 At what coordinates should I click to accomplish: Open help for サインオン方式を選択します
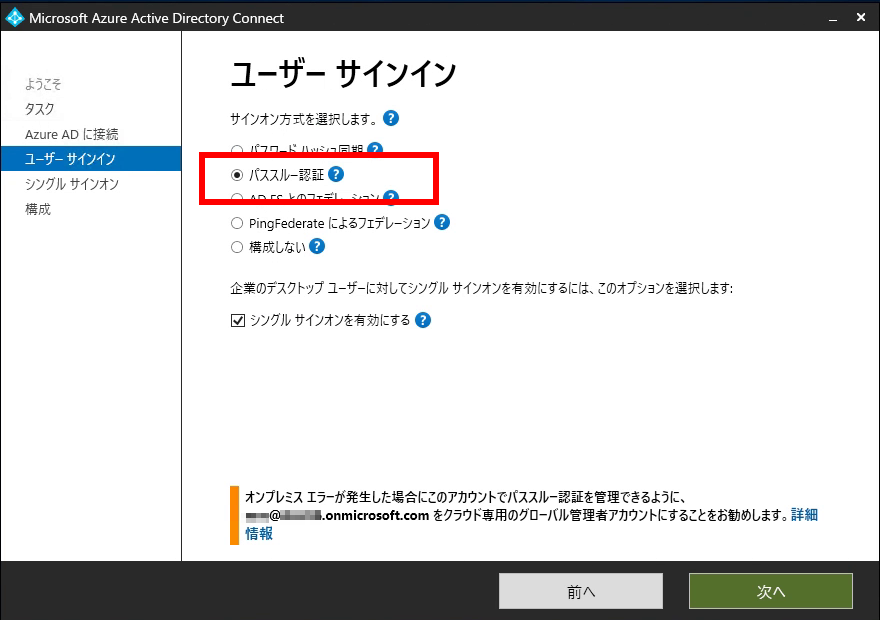tap(391, 118)
